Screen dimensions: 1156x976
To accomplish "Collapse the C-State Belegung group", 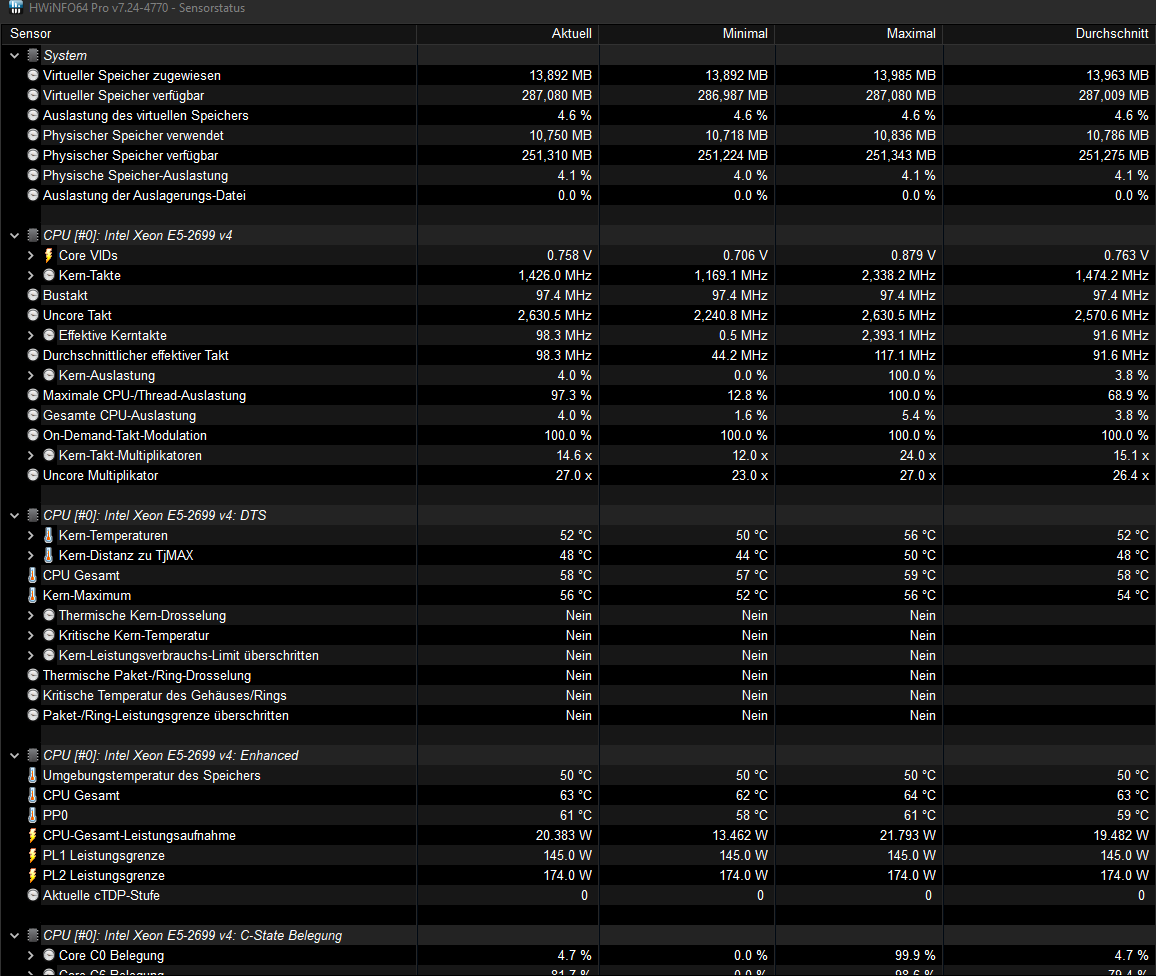I will 15,935.
